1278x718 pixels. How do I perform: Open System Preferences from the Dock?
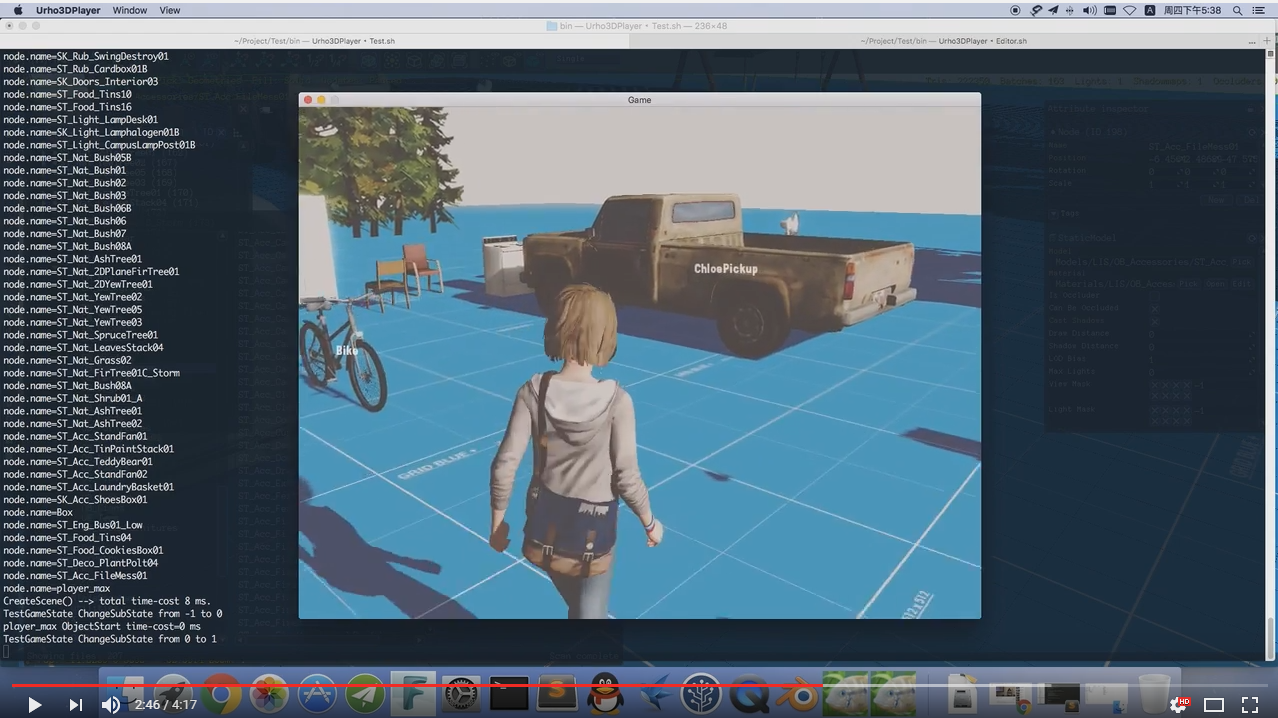(x=461, y=693)
